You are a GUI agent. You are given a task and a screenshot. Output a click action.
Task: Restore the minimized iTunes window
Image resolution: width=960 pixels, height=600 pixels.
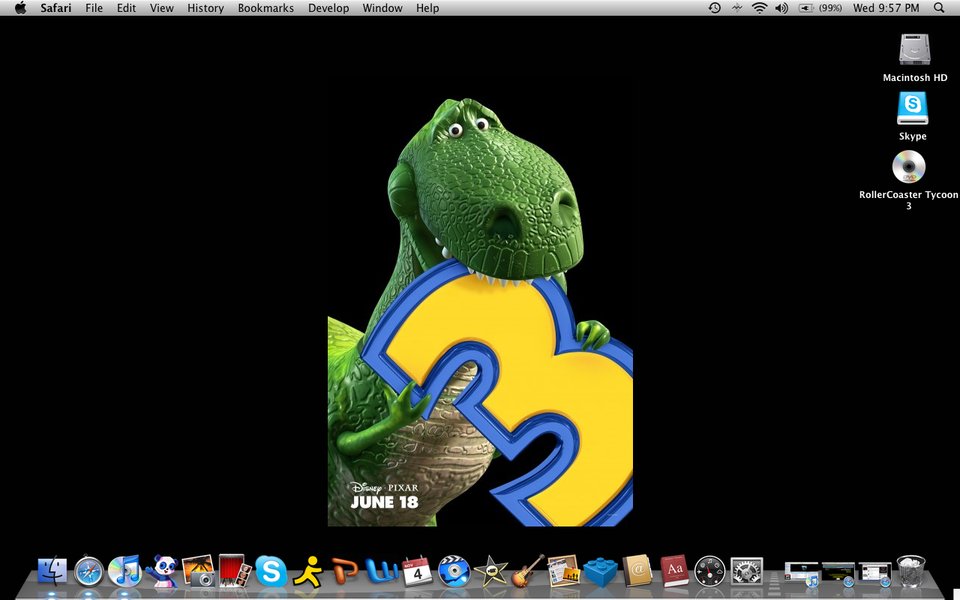[x=801, y=573]
